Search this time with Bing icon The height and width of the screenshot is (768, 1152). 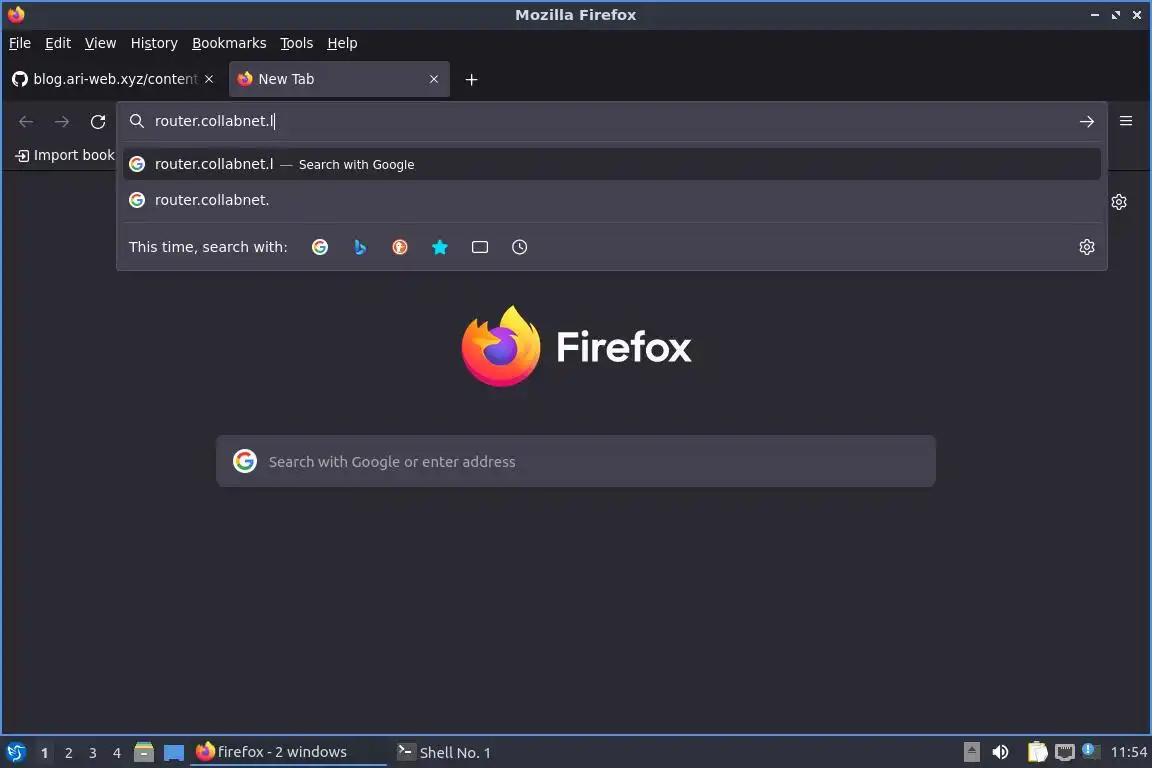(x=360, y=247)
